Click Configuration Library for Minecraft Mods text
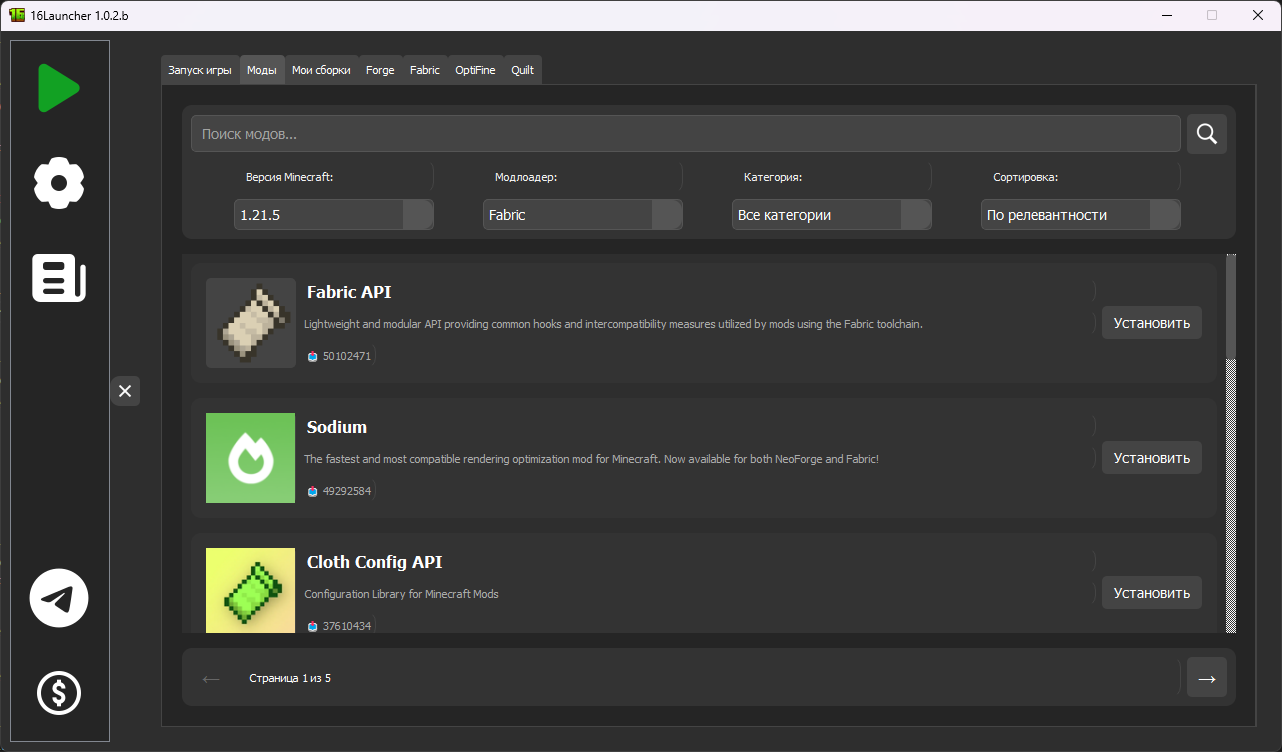Viewport: 1282px width, 752px height. (x=401, y=594)
